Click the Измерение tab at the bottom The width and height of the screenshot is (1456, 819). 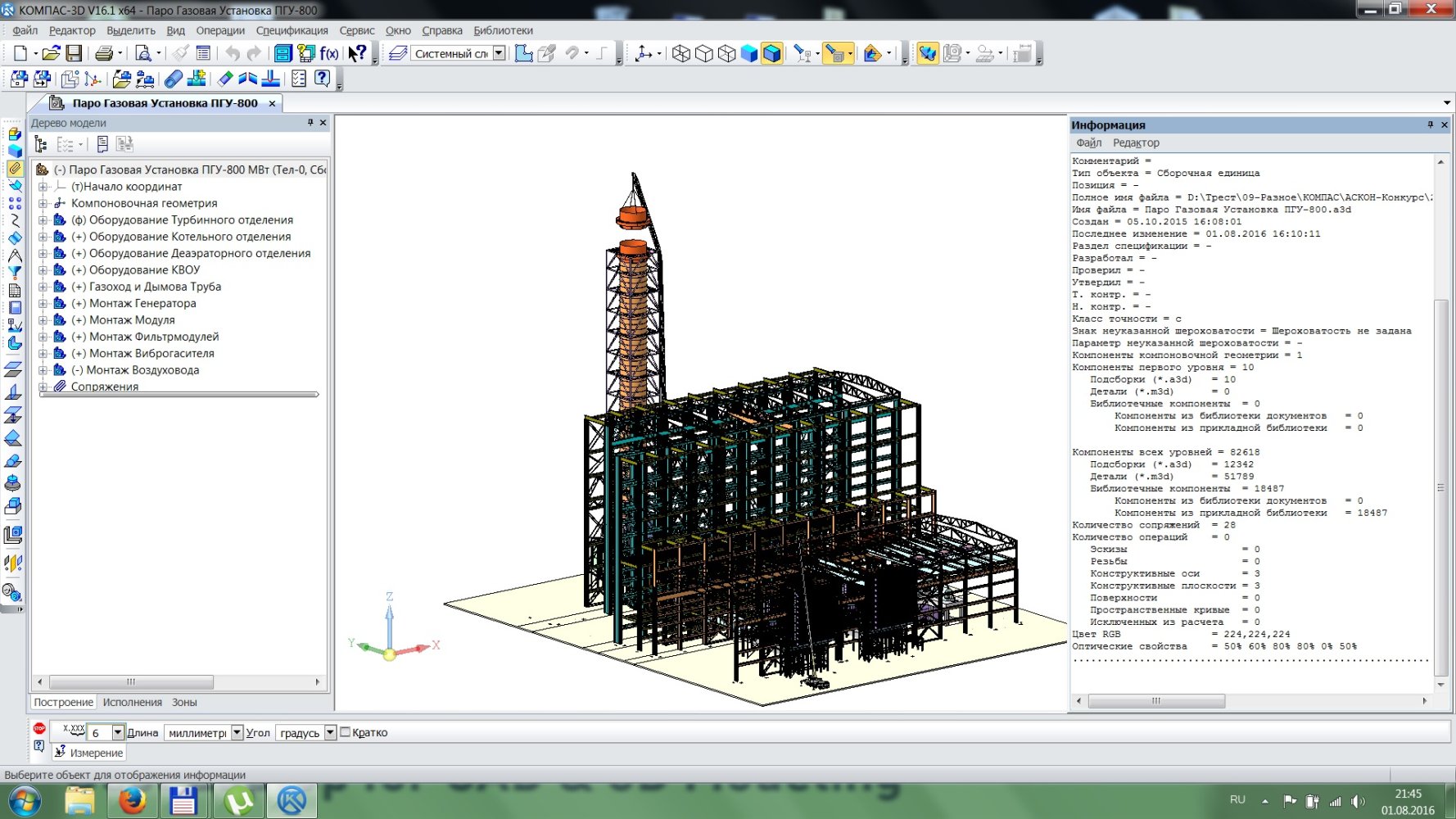tap(88, 753)
